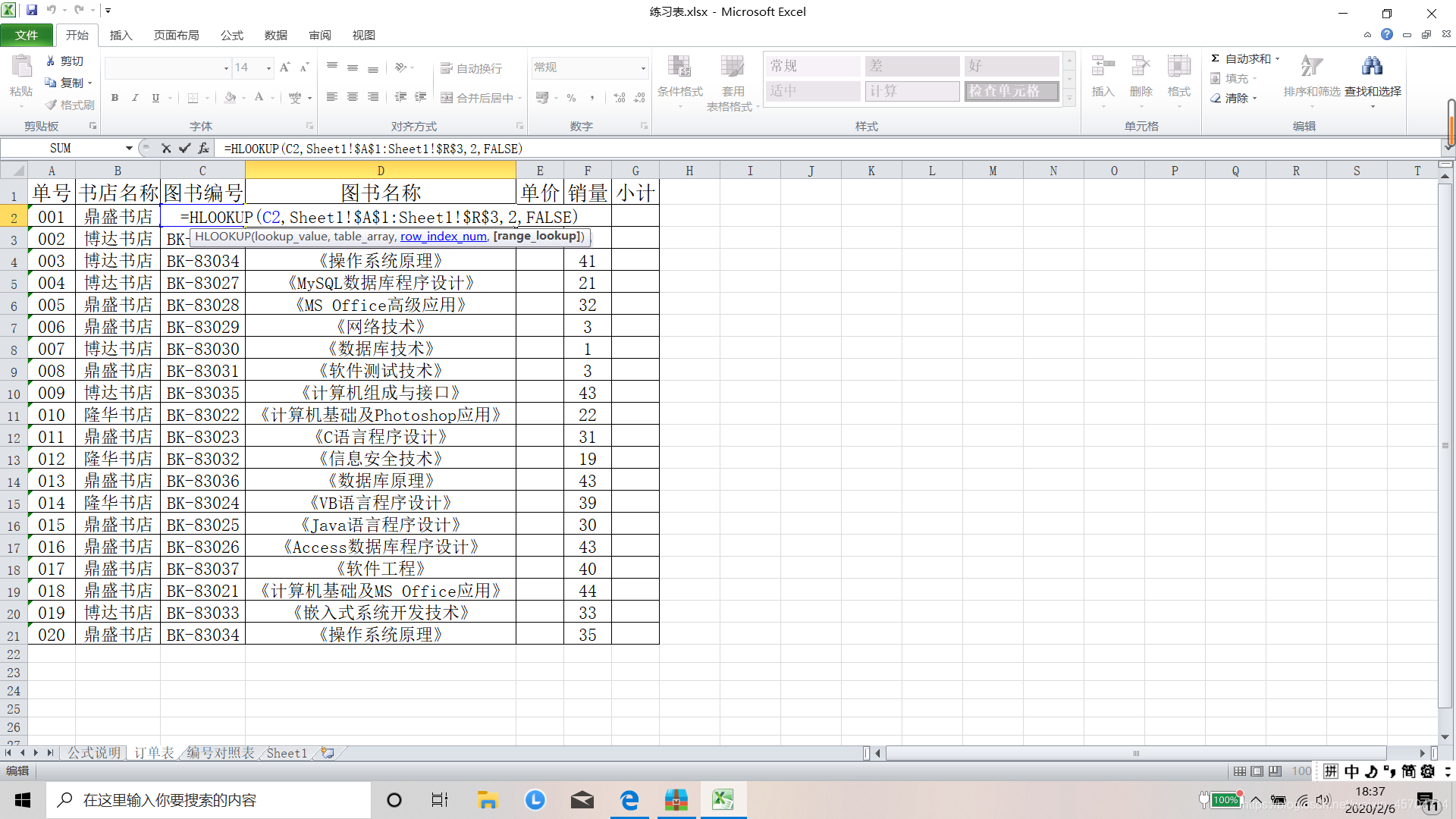Expand the Name Box dropdown showing SUM
Screen dimensions: 1456x819
pyautogui.click(x=129, y=149)
